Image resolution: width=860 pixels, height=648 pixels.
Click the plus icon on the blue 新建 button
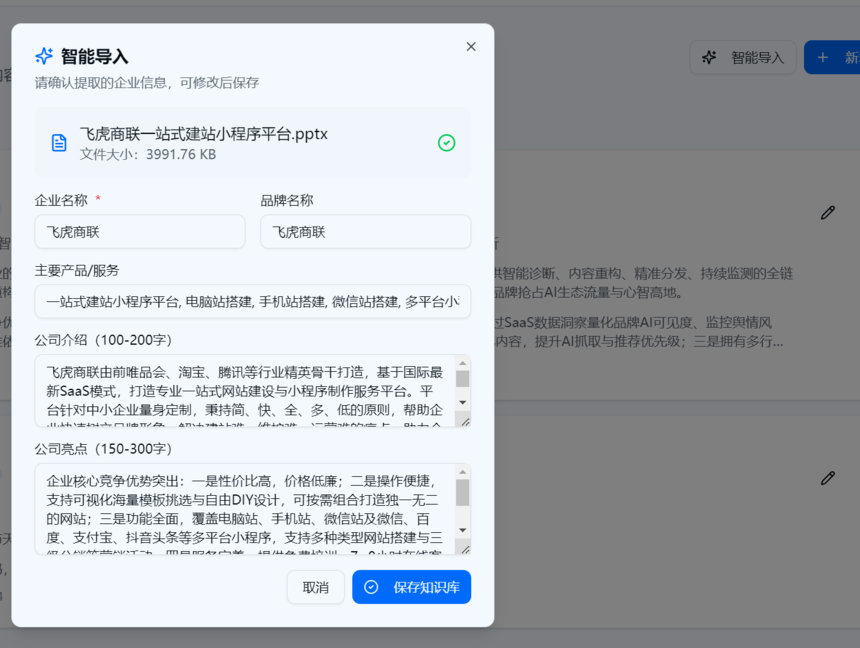(x=822, y=57)
